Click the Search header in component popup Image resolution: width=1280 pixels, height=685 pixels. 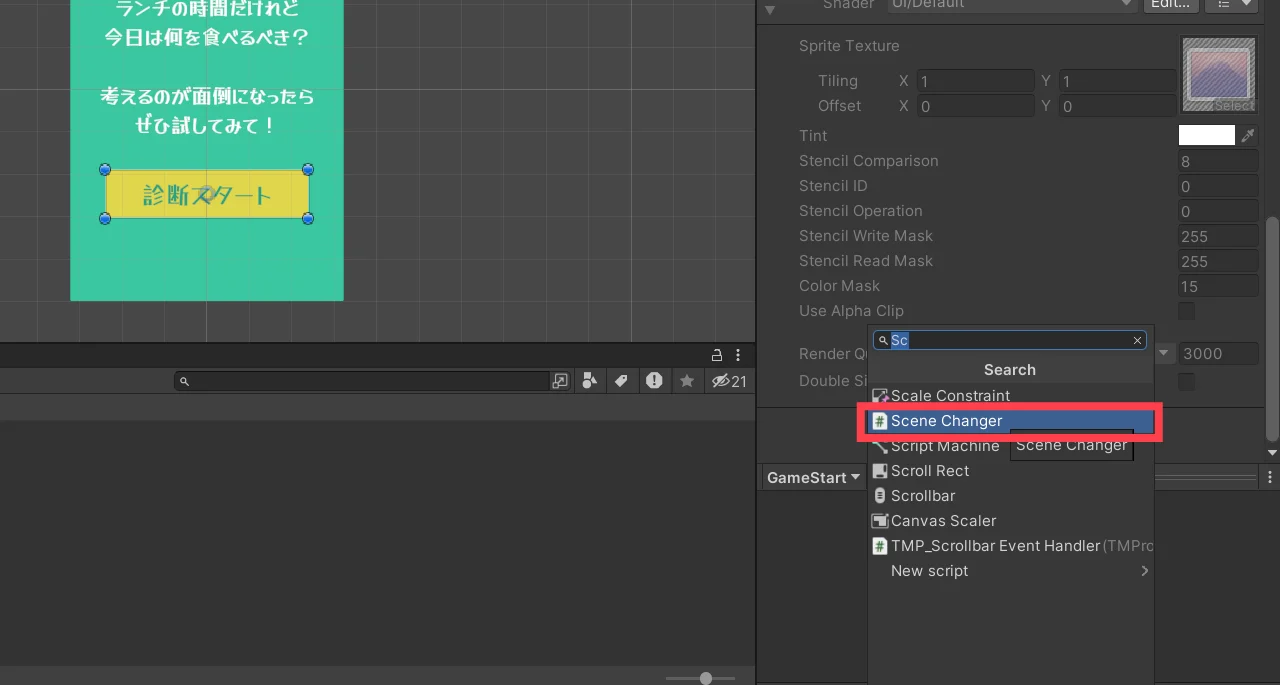click(1010, 370)
